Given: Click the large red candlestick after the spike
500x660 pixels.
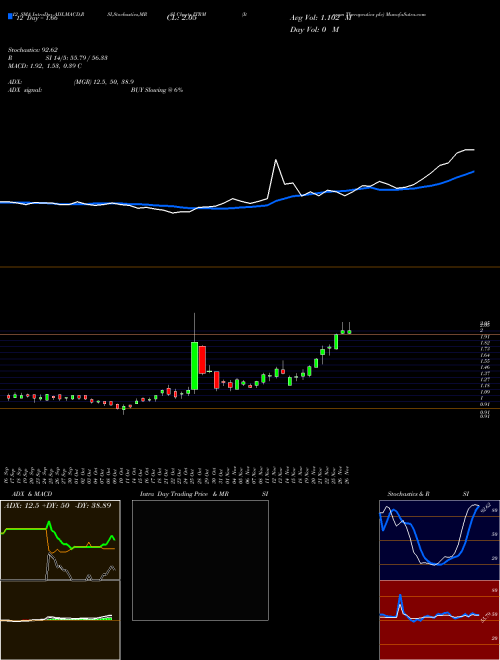Looking at the screenshot, I should 202,360.
